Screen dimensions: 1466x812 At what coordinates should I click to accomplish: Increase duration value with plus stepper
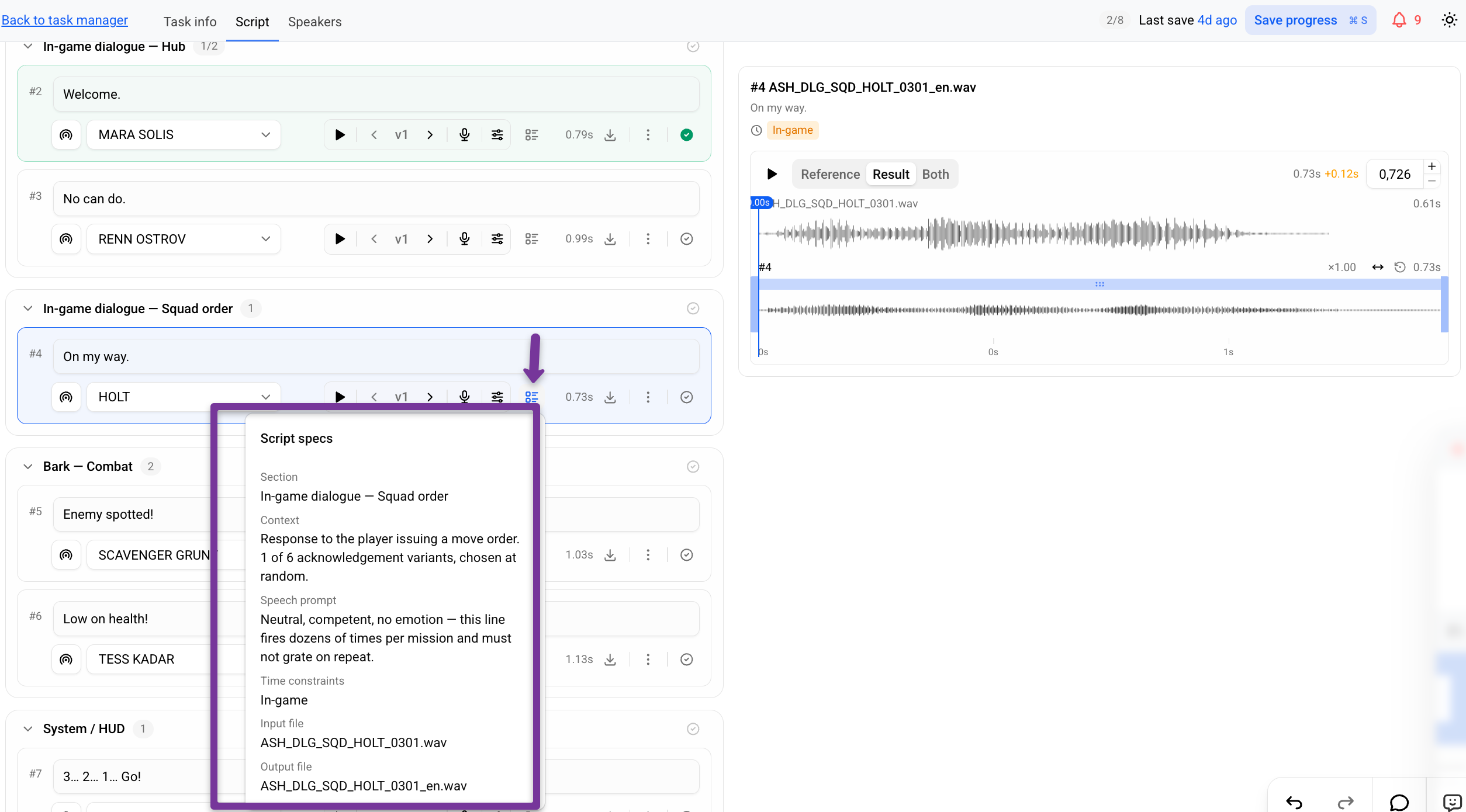click(1432, 167)
